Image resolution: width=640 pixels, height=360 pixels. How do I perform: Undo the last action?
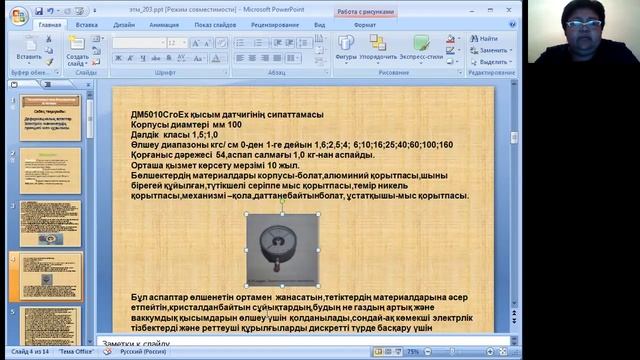[x=51, y=11]
